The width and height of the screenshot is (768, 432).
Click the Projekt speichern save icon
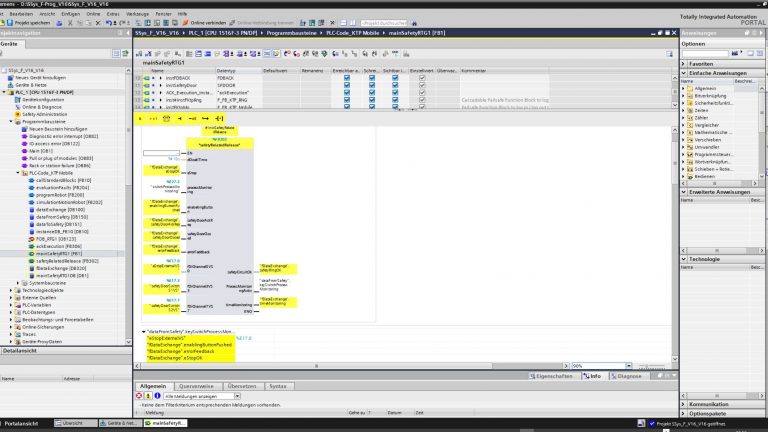coord(10,23)
